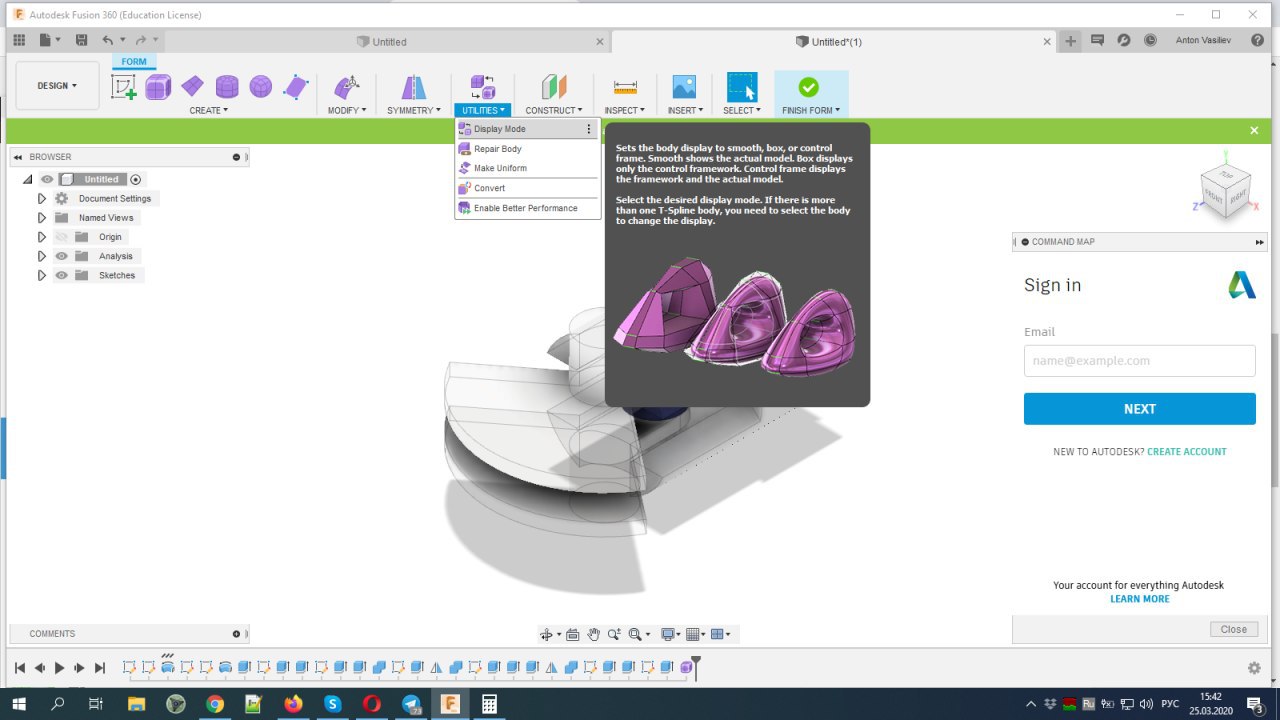Add a new document tab
The height and width of the screenshot is (720, 1280).
(x=1071, y=41)
